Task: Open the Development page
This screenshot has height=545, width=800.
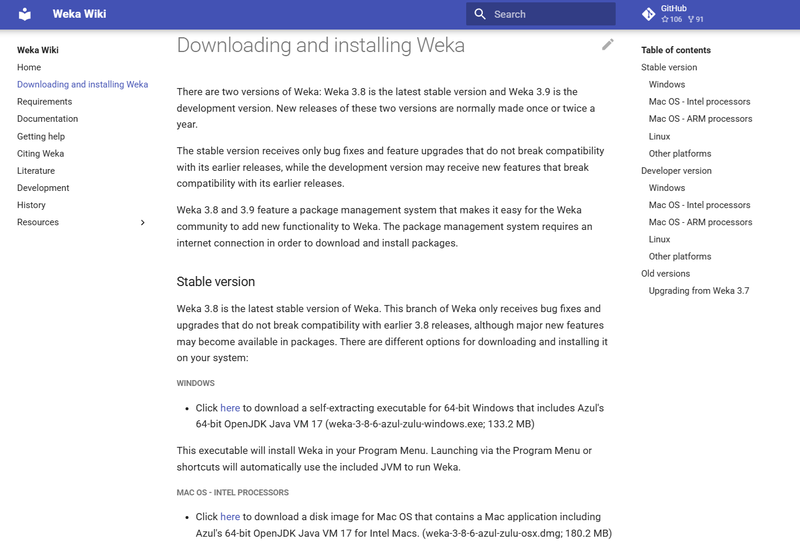Action: 43,188
